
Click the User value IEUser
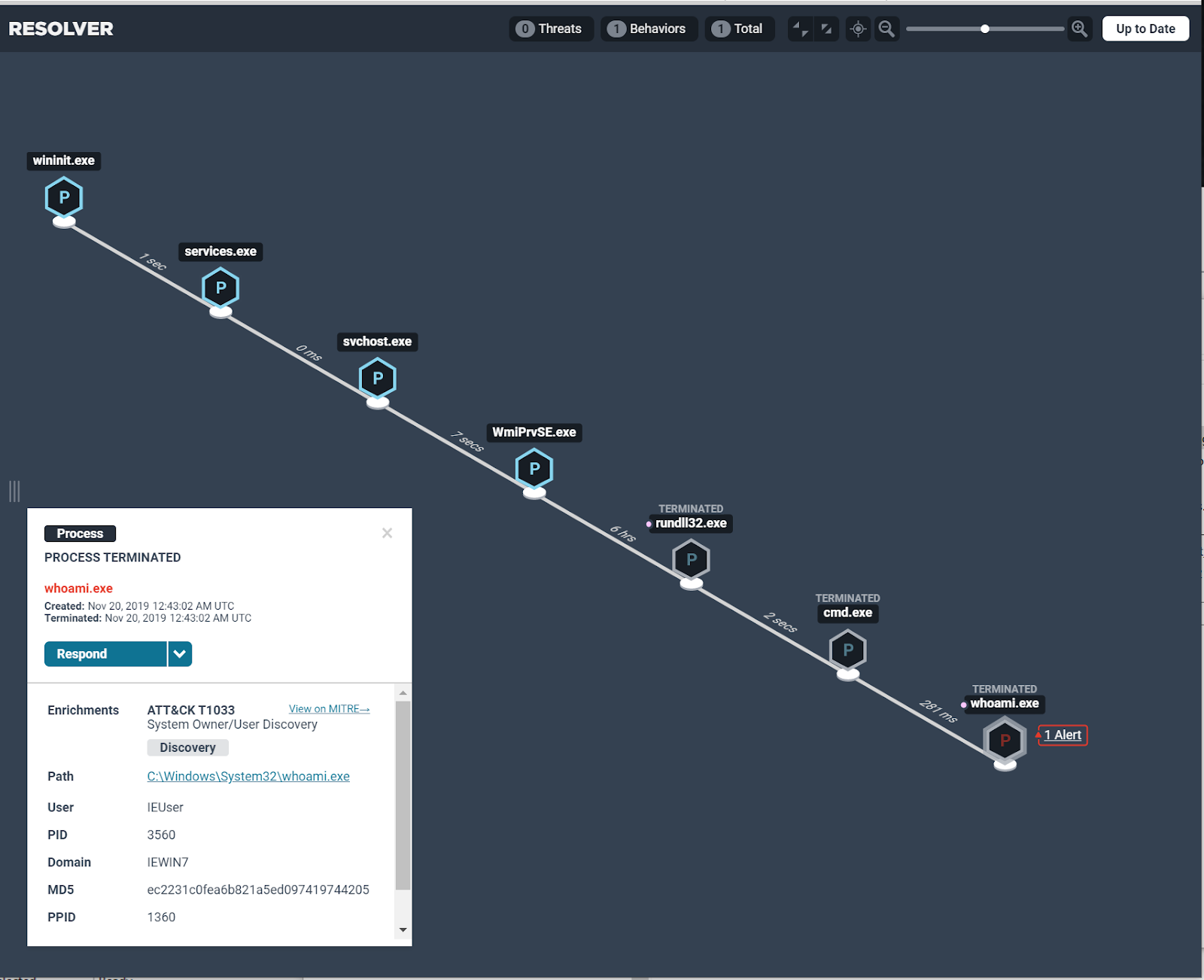[x=165, y=807]
